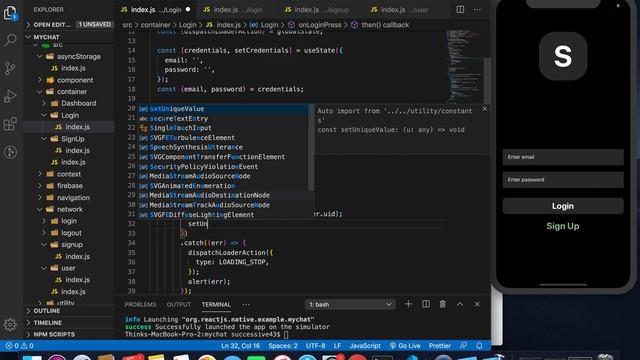Expand the firebase folder
The image size is (640, 360).
click(x=69, y=185)
